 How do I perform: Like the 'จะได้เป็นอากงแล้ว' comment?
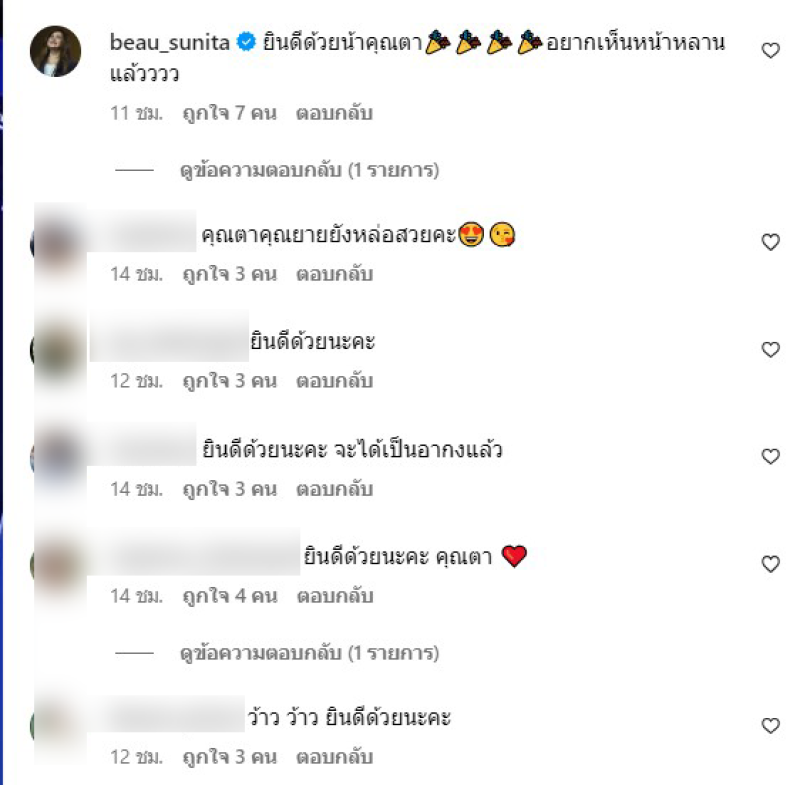click(x=770, y=456)
